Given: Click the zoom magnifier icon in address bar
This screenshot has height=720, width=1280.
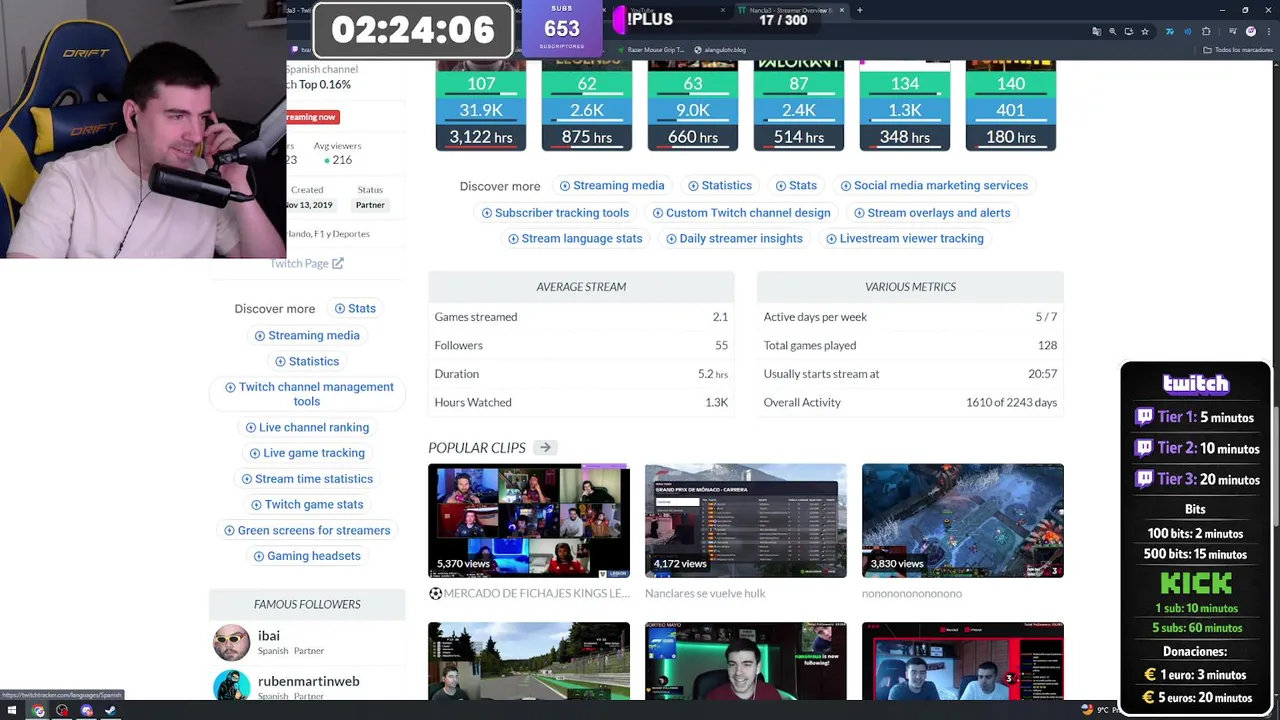Looking at the screenshot, I should point(1113,31).
